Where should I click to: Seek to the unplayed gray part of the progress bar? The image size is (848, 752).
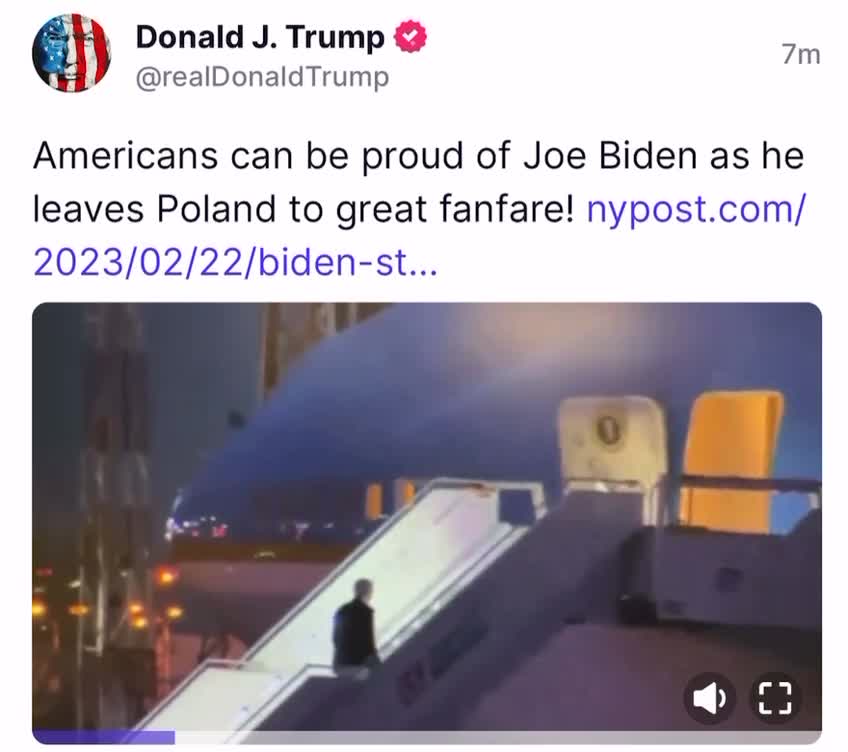(x=498, y=737)
